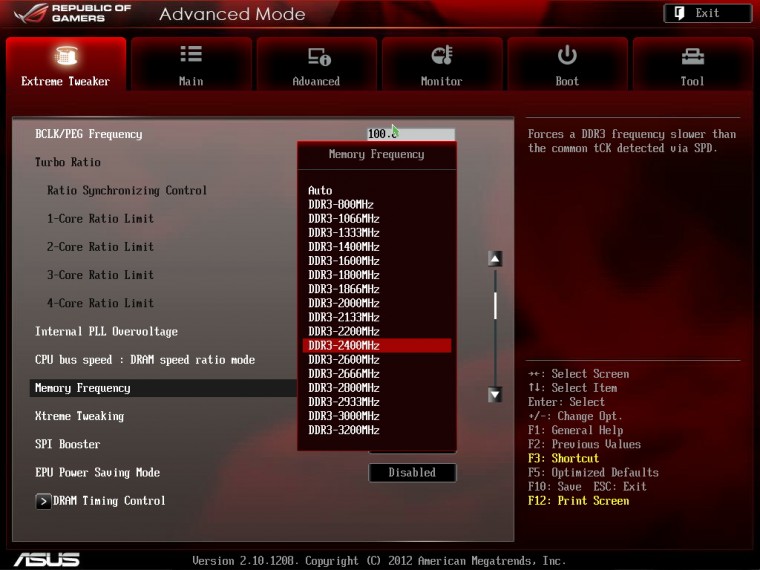The image size is (760, 570).
Task: Click the Exit button text
Action: (708, 13)
